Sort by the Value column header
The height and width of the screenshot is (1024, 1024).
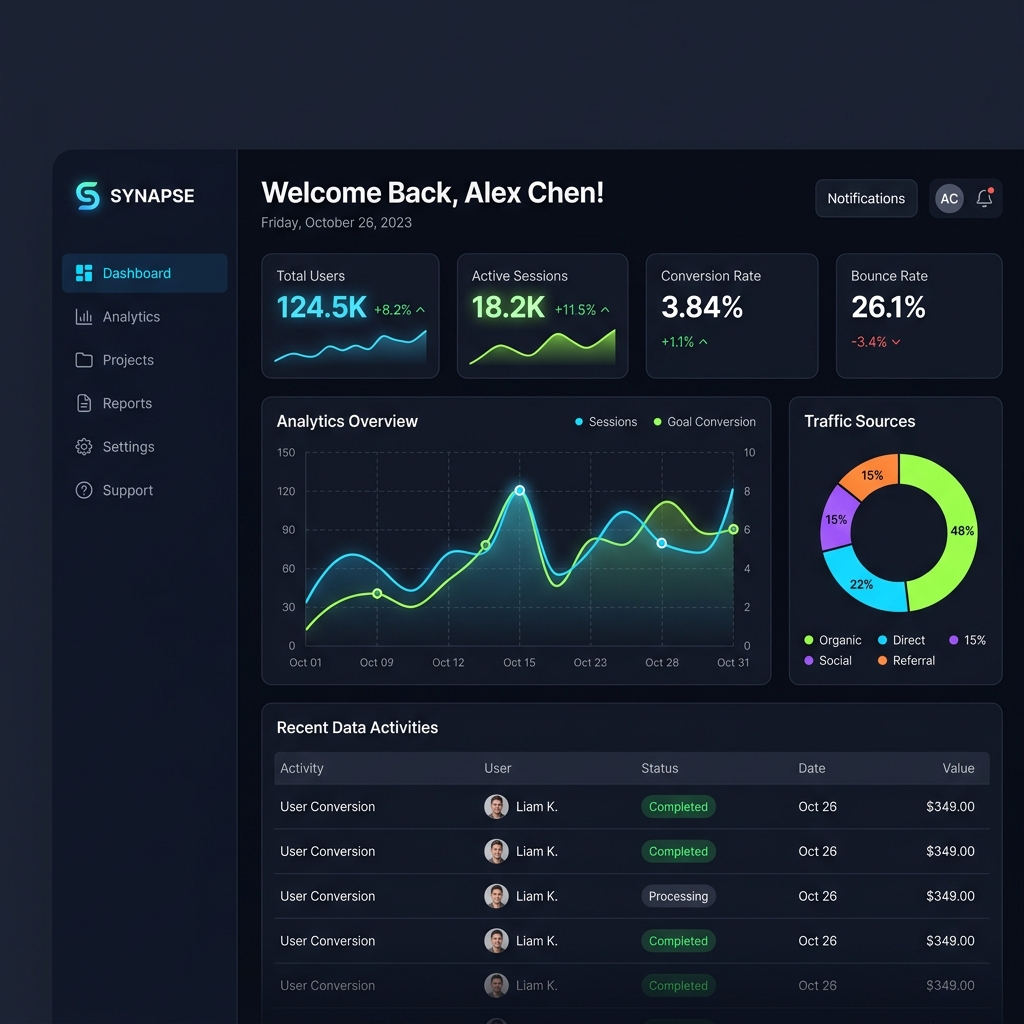tap(958, 768)
